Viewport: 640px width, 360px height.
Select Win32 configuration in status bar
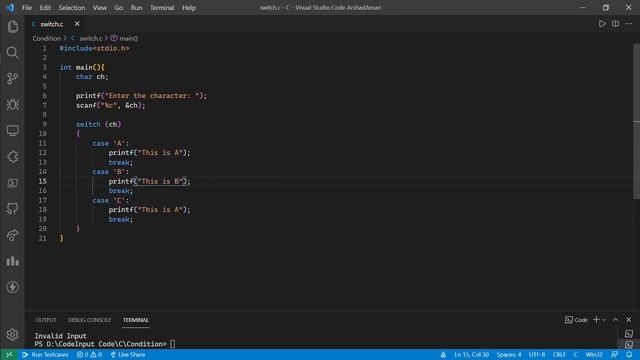[x=594, y=355]
